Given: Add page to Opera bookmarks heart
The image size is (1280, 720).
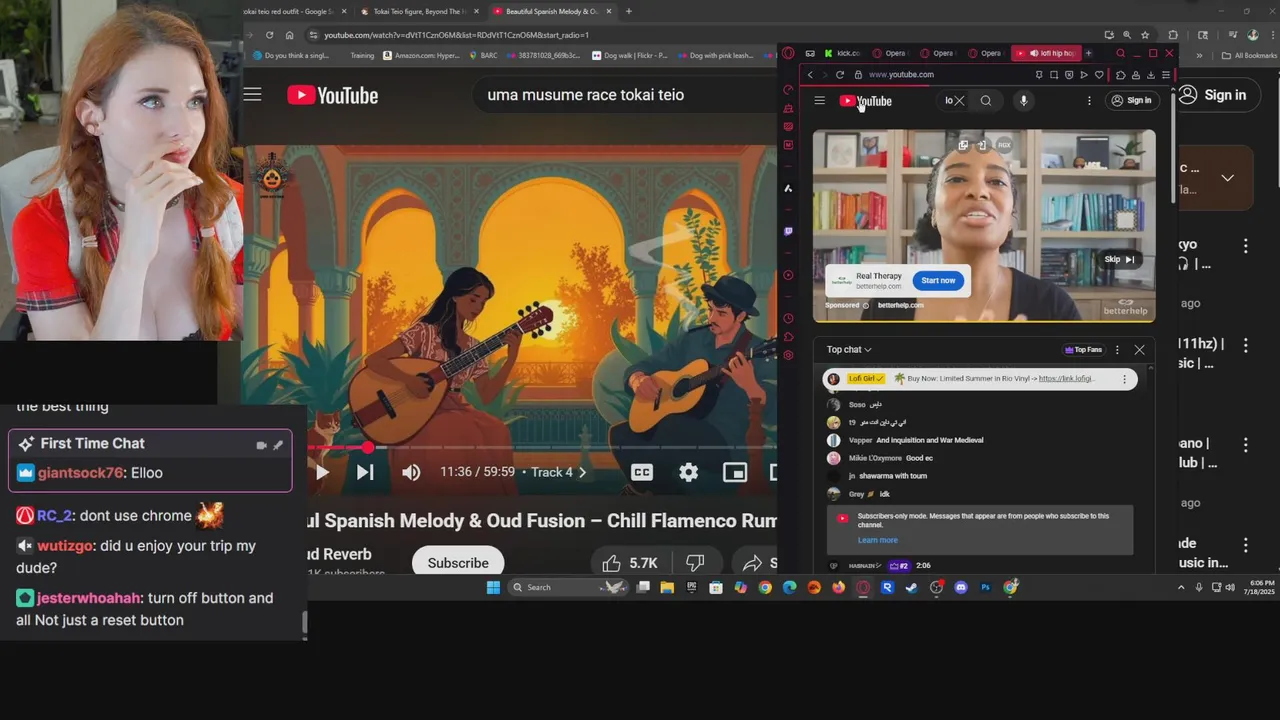Looking at the screenshot, I should [1099, 75].
